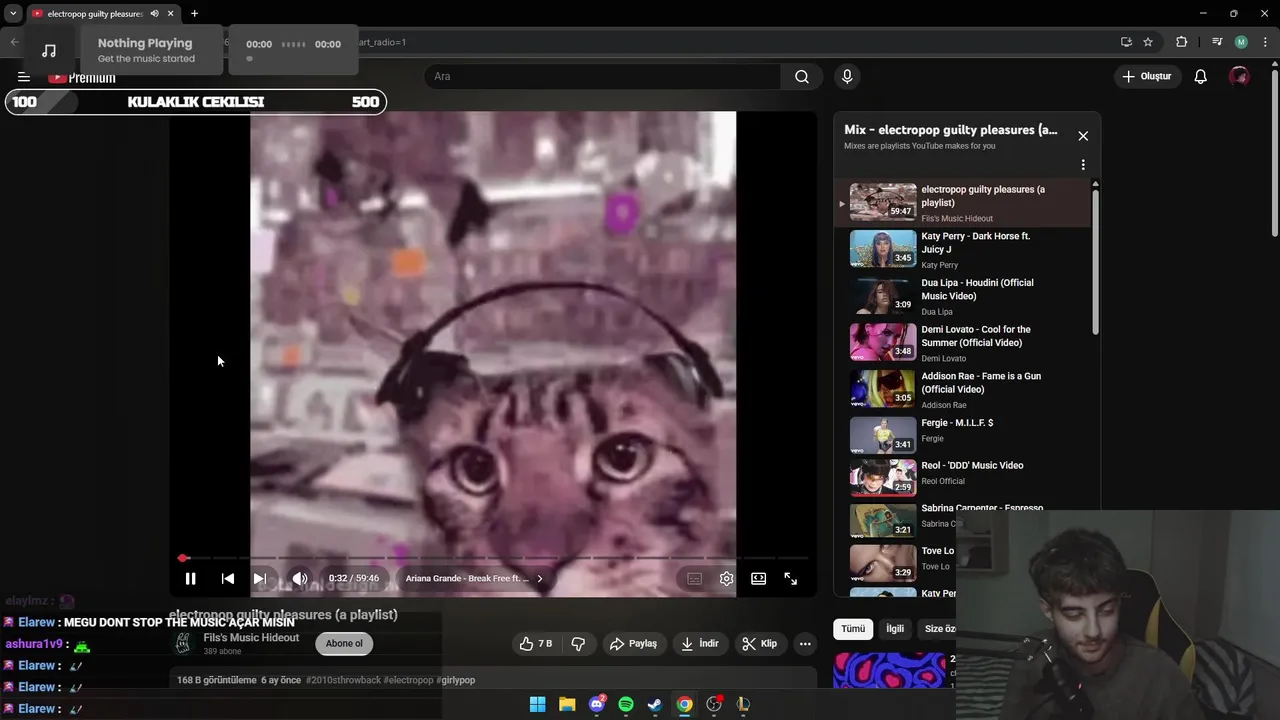Image resolution: width=1280 pixels, height=720 pixels.
Task: Open Steam from the taskbar
Action: click(655, 704)
